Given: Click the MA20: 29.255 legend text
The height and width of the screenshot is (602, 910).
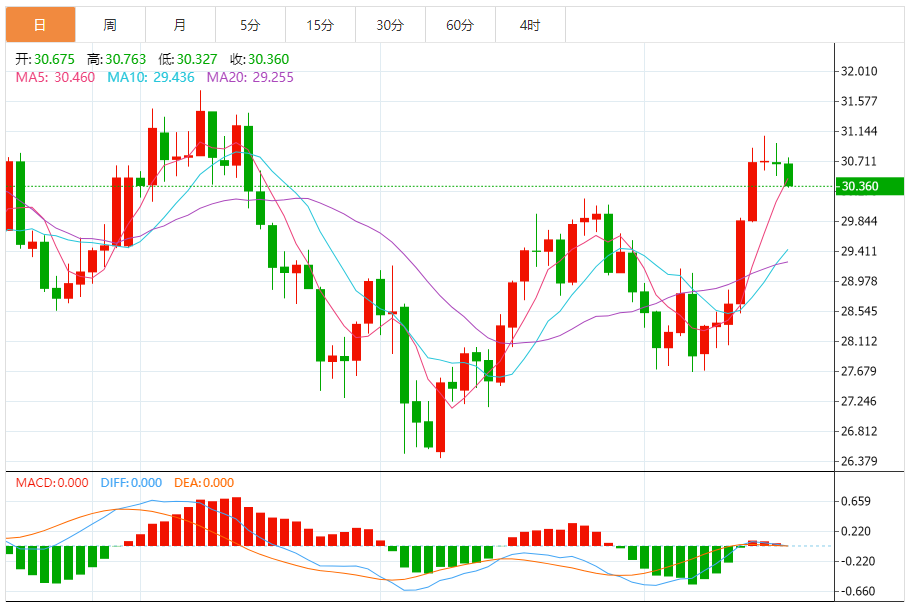Looking at the screenshot, I should click(250, 77).
